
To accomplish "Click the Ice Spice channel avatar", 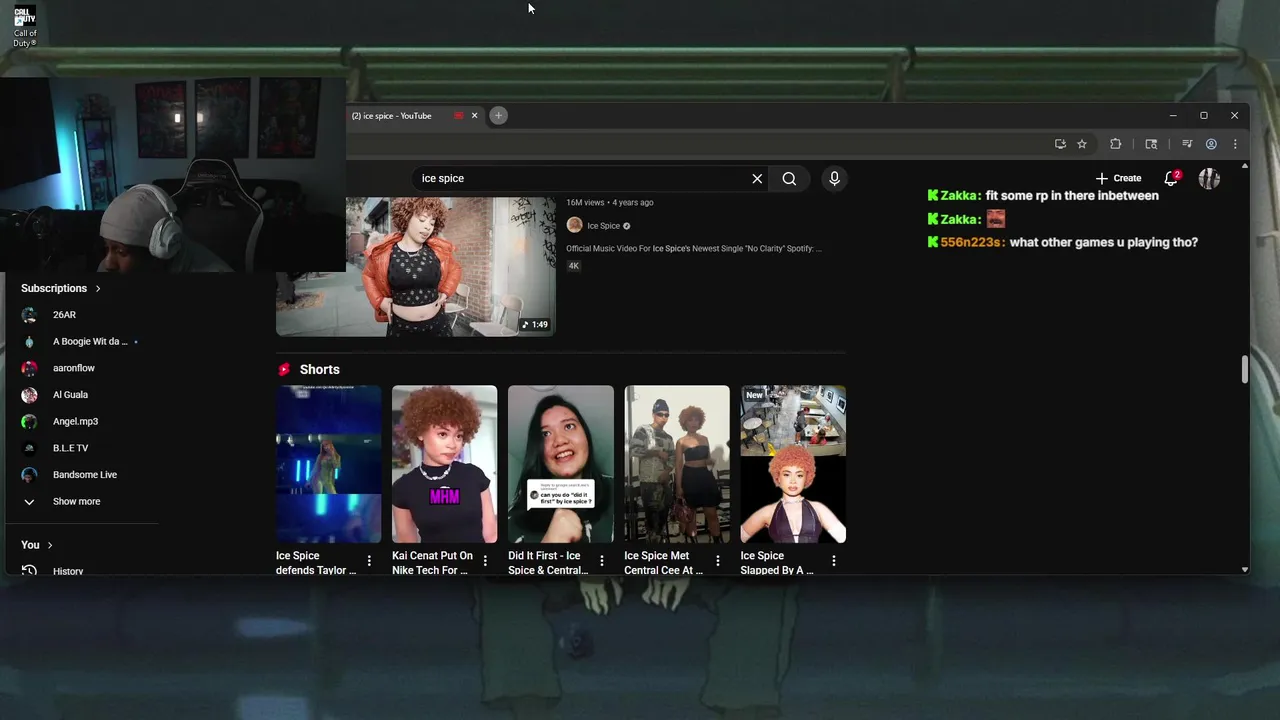I will [574, 225].
